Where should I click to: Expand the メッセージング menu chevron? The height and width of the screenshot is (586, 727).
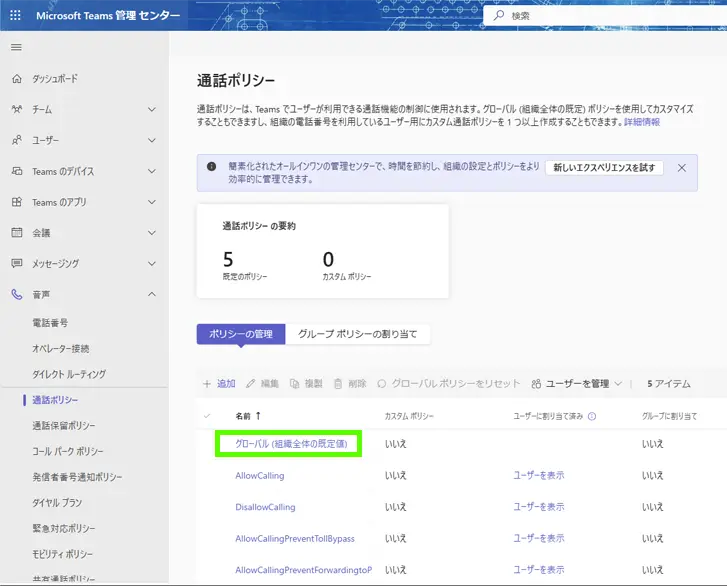[x=152, y=263]
